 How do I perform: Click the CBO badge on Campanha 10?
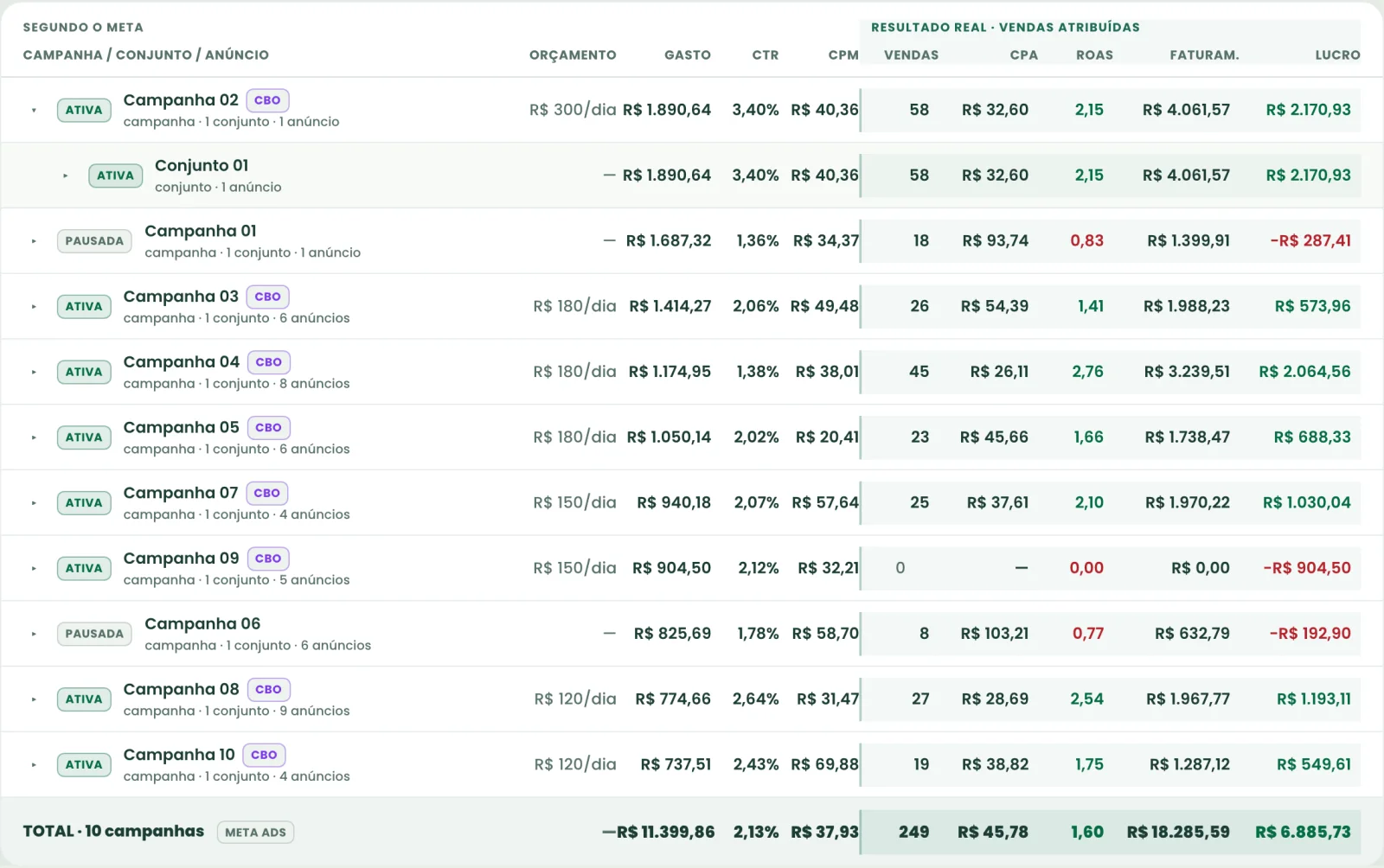point(264,755)
